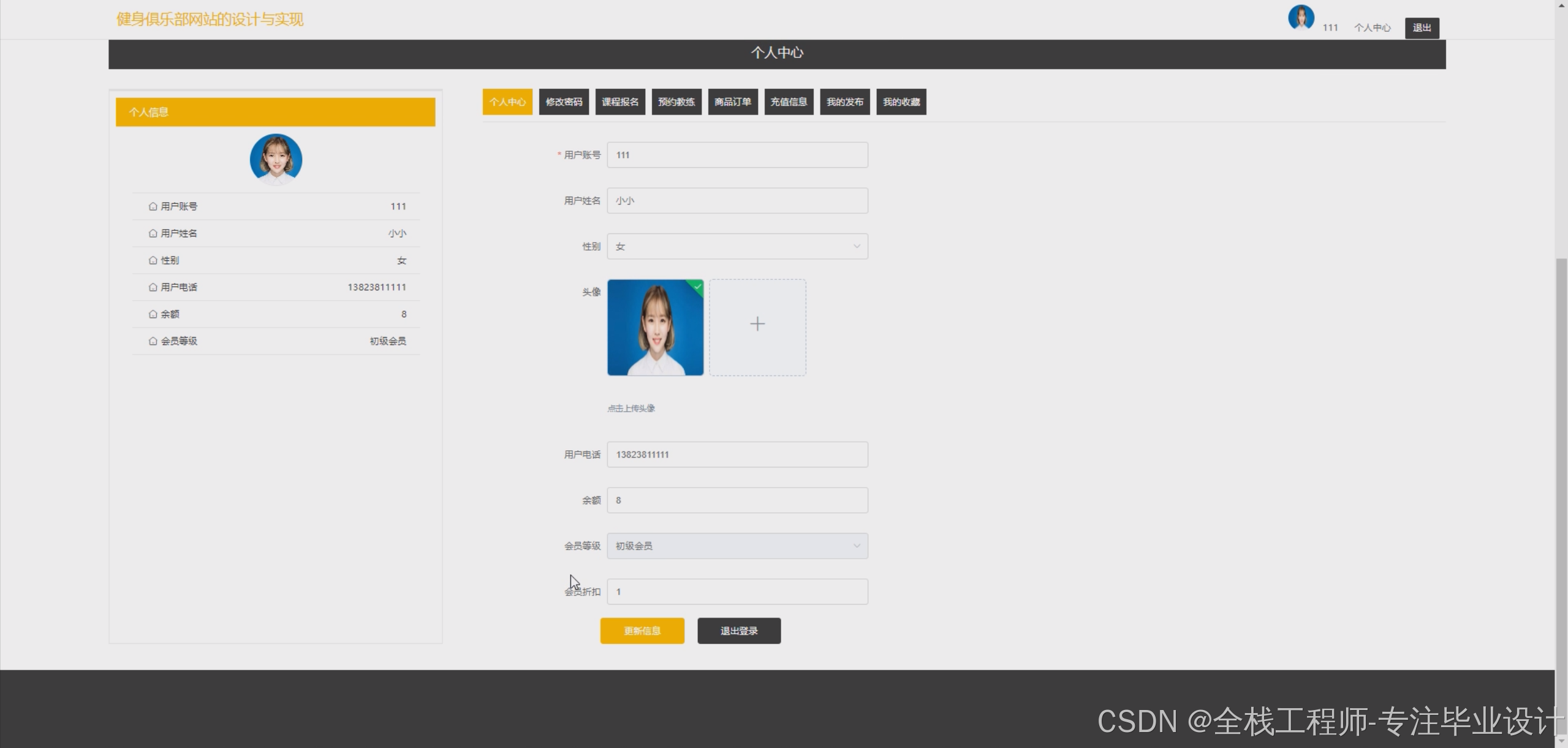Screen dimensions: 1568x748
Task: Click the user avatar in top header
Action: [x=1300, y=17]
